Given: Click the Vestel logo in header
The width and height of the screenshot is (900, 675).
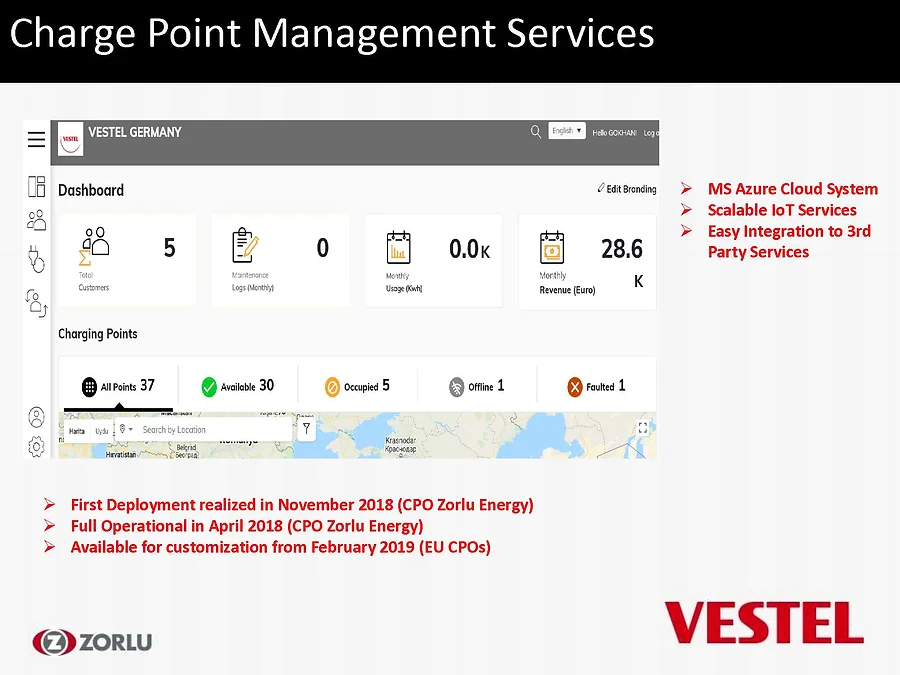Looking at the screenshot, I should [71, 139].
